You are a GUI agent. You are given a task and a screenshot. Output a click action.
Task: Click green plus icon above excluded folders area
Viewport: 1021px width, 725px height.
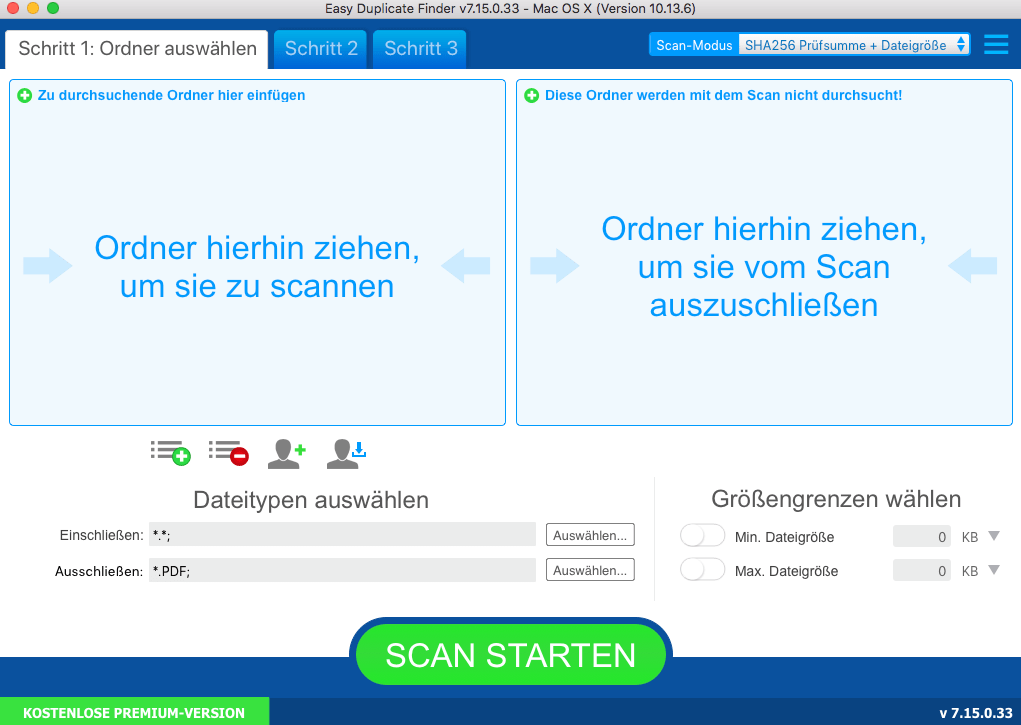[532, 96]
